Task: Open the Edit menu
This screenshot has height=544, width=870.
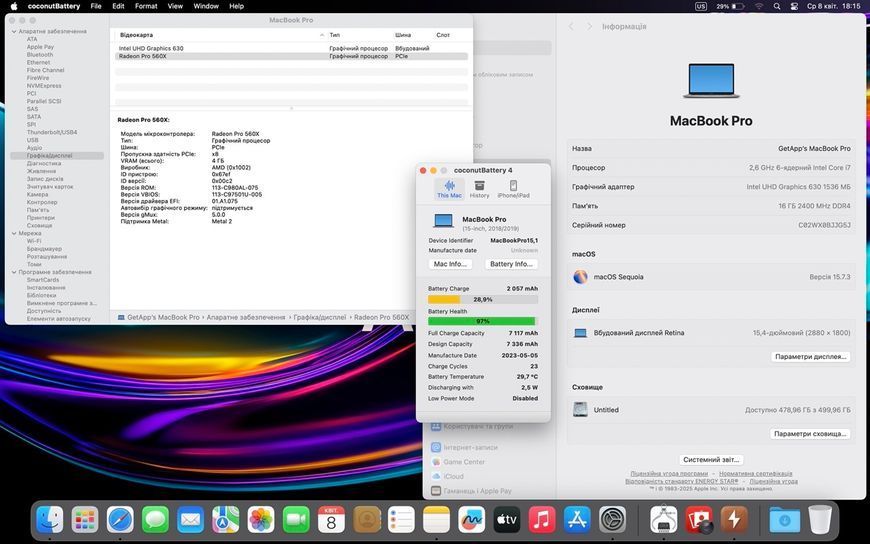Action: (x=118, y=6)
